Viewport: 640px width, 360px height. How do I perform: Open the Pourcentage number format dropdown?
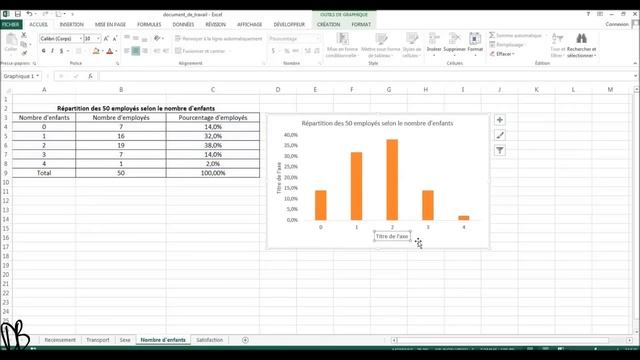pos(318,38)
